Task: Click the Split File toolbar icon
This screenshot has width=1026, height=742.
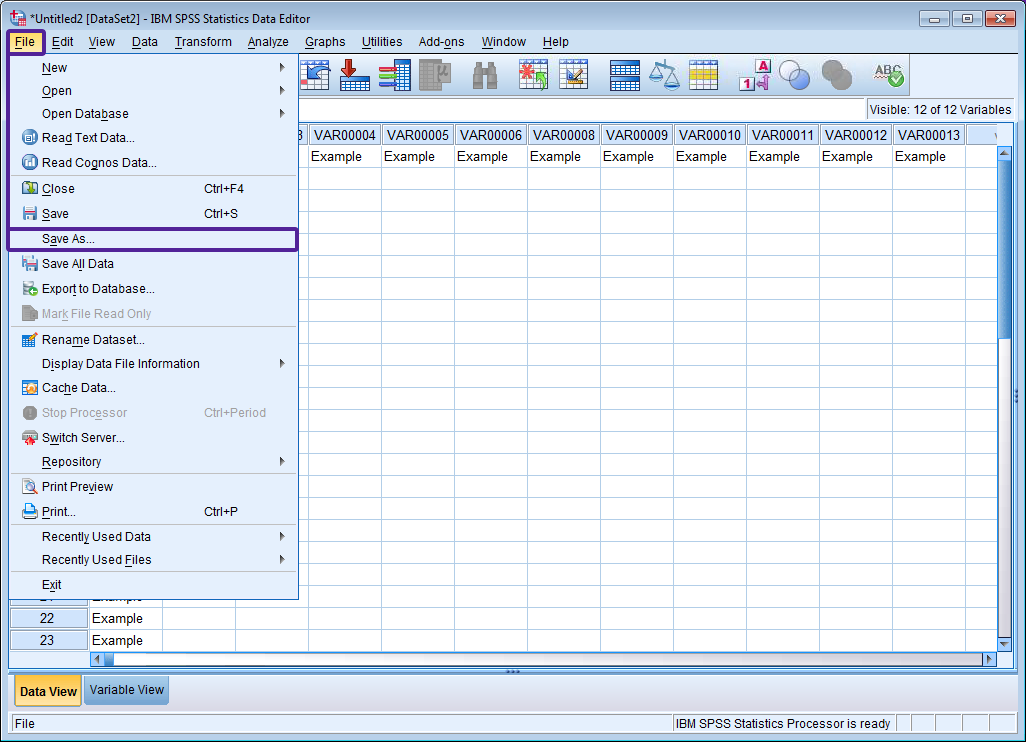Action: coord(625,76)
